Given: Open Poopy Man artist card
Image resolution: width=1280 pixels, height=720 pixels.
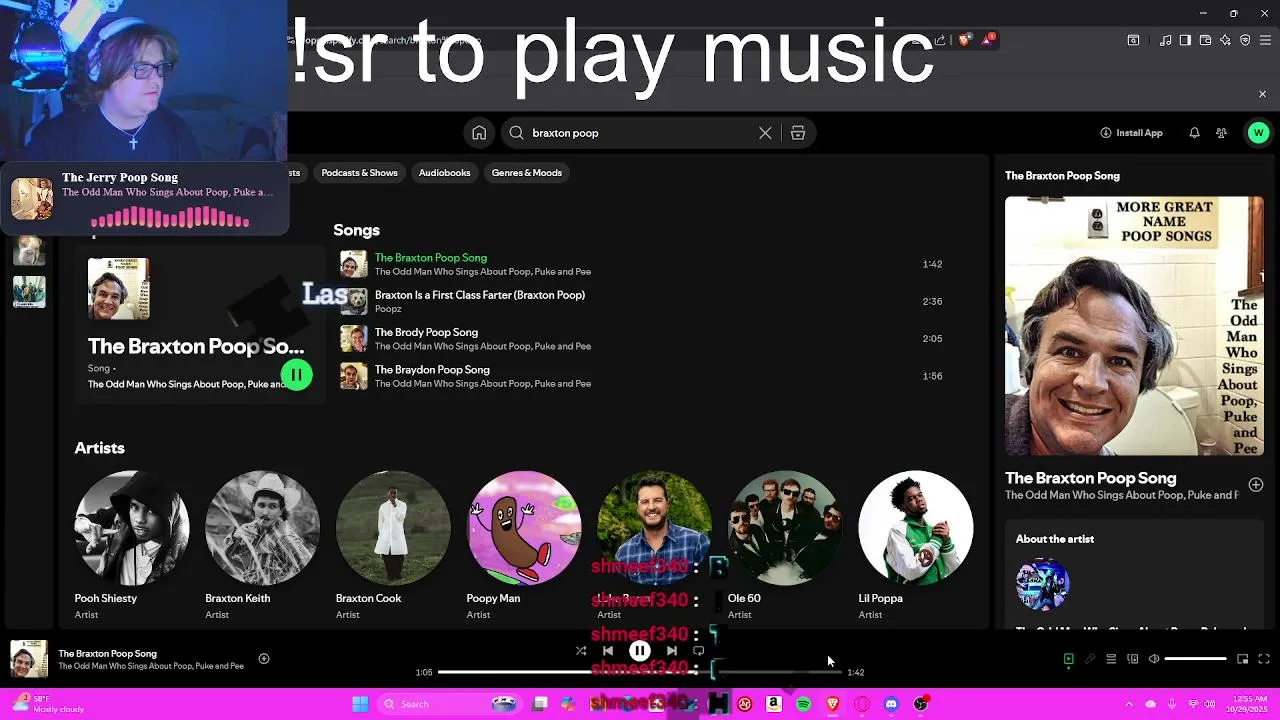Looking at the screenshot, I should 523,546.
